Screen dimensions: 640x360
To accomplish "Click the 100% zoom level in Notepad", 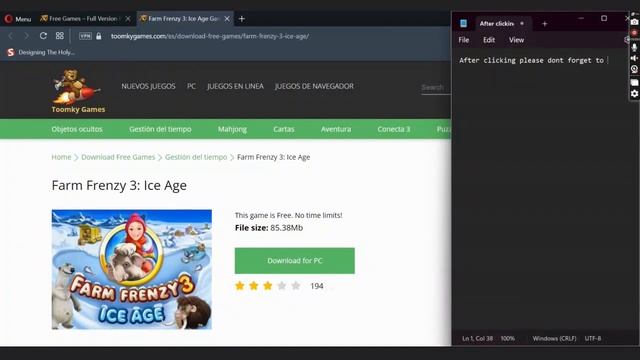I will pos(508,338).
